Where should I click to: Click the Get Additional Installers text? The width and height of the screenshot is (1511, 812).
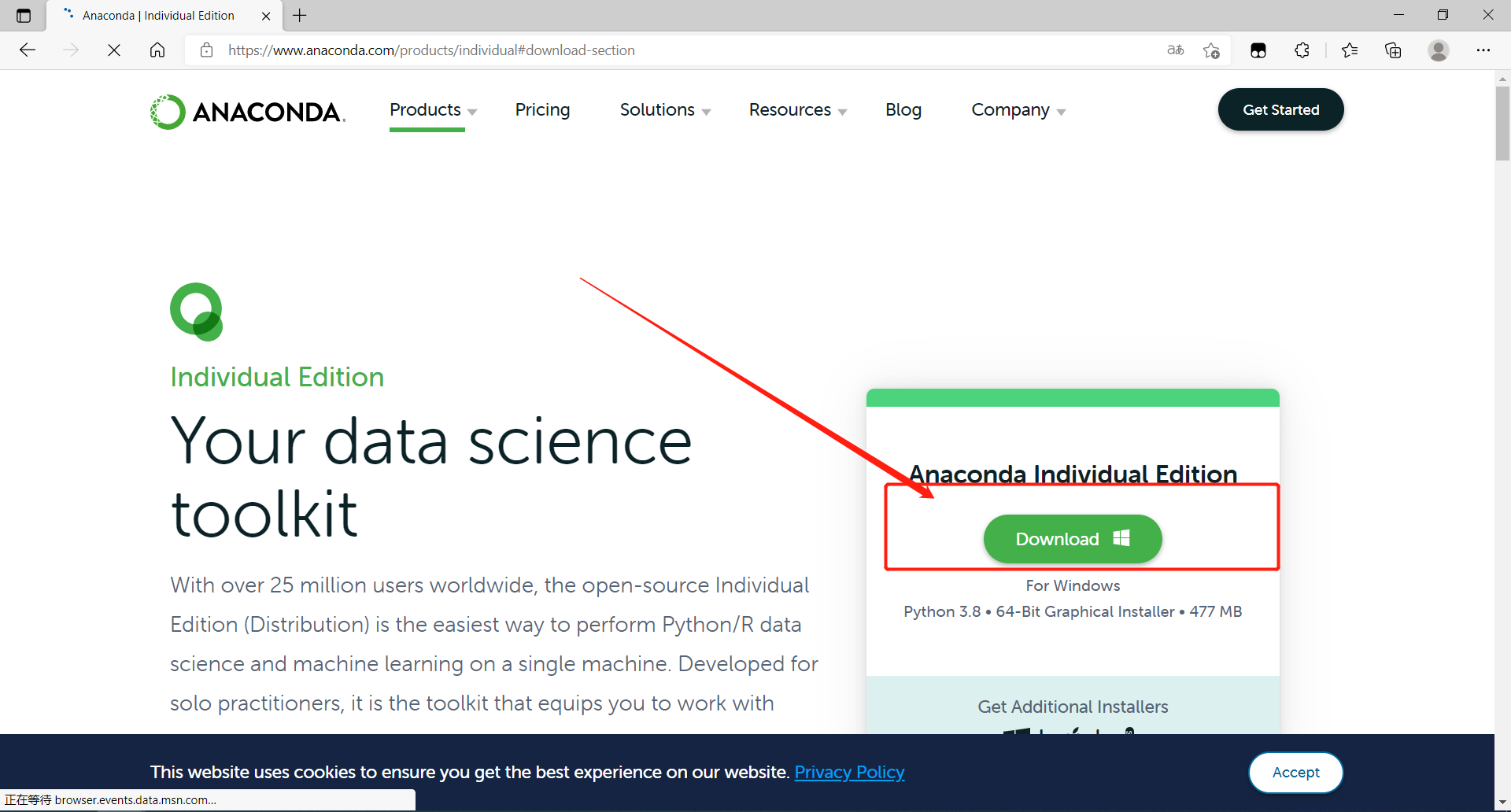(1073, 707)
